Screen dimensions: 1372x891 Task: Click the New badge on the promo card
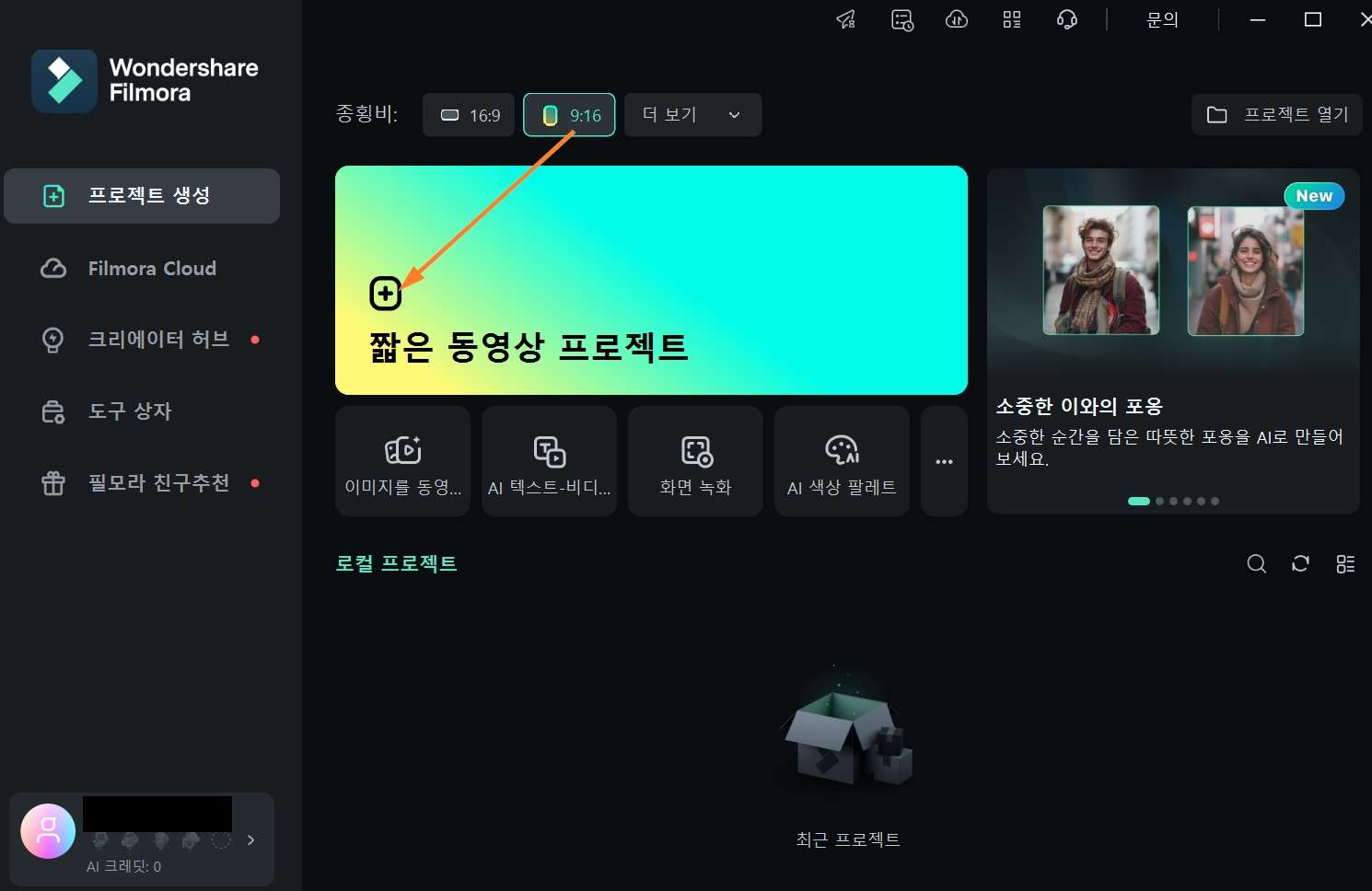pos(1314,196)
